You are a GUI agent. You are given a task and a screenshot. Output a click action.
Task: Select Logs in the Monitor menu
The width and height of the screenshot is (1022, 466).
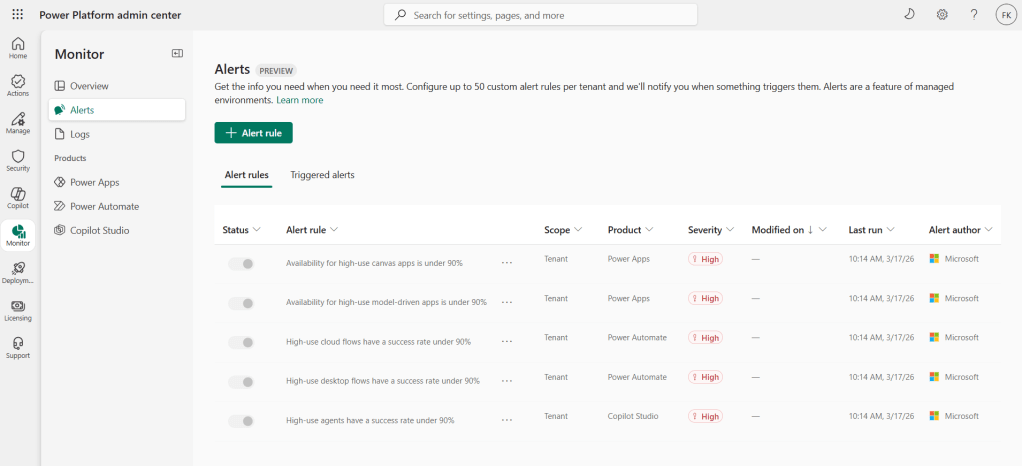[x=80, y=134]
